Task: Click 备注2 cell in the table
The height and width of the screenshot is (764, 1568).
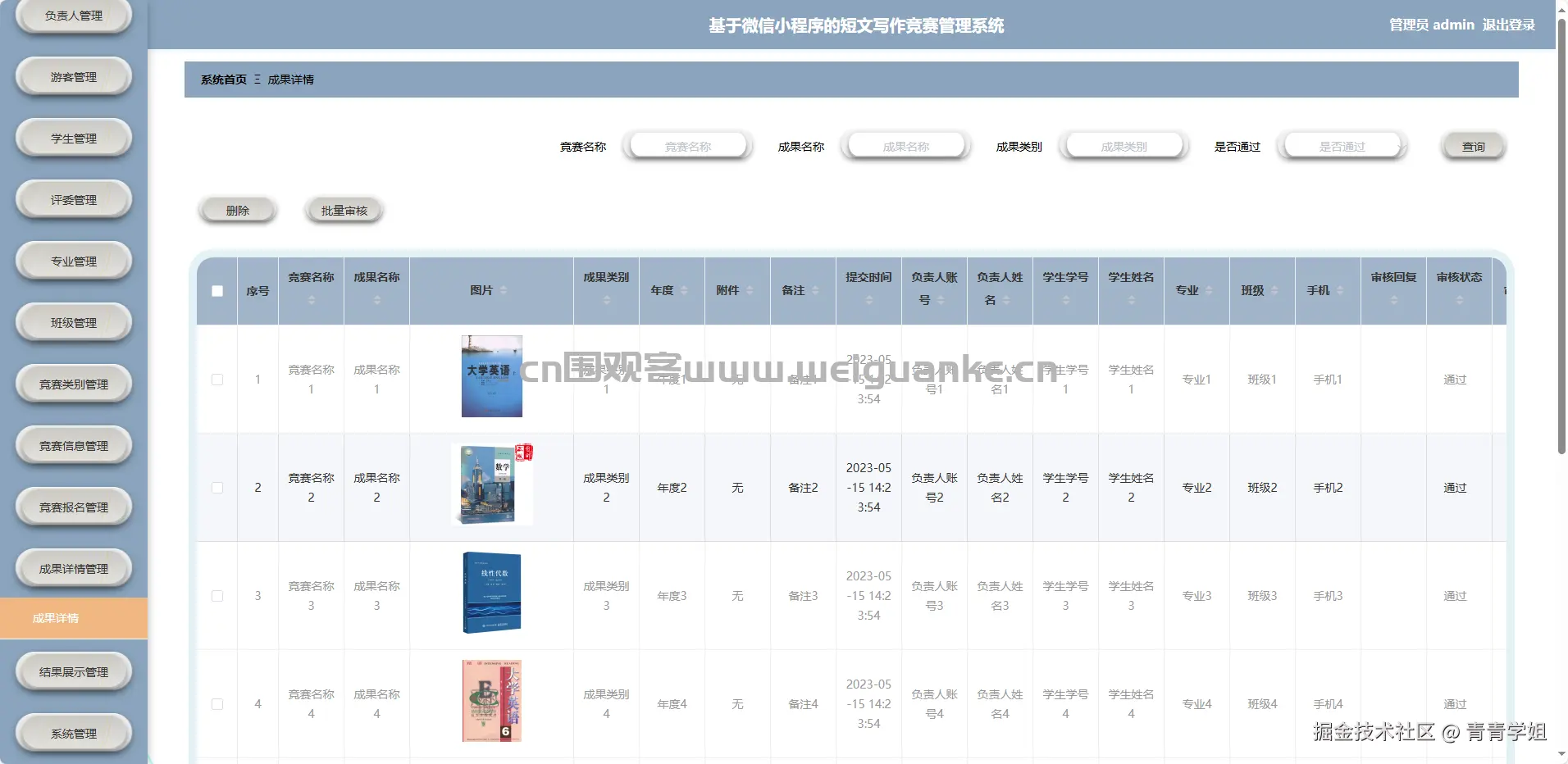Action: pyautogui.click(x=803, y=488)
